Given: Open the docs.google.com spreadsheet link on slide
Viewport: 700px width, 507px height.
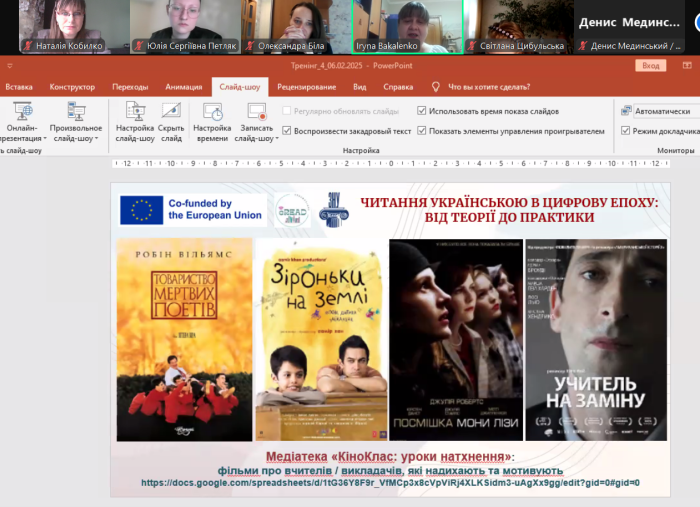Looking at the screenshot, I should tap(390, 482).
